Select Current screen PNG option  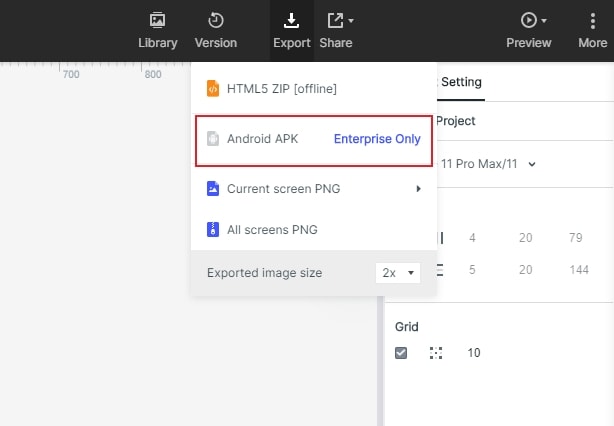tap(283, 188)
